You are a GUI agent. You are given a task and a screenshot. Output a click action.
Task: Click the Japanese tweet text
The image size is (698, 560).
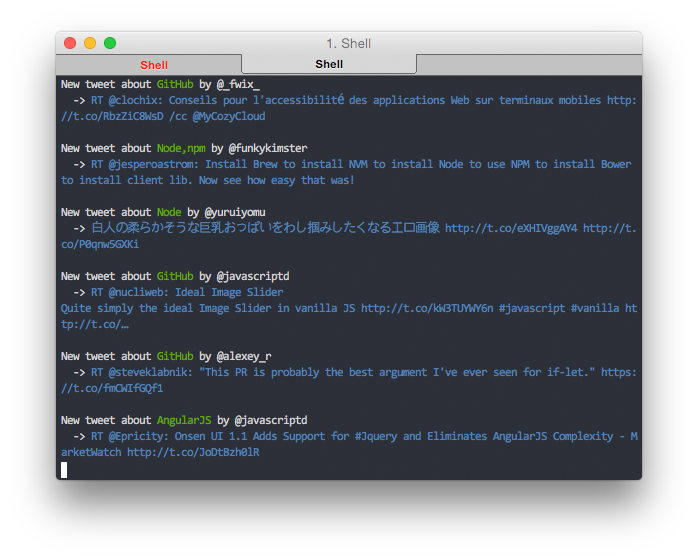click(x=265, y=228)
